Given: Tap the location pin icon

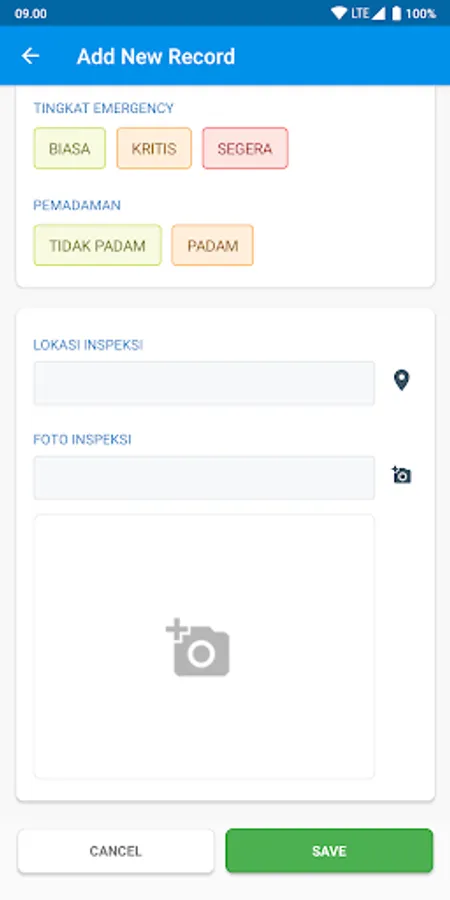Looking at the screenshot, I should click(401, 381).
